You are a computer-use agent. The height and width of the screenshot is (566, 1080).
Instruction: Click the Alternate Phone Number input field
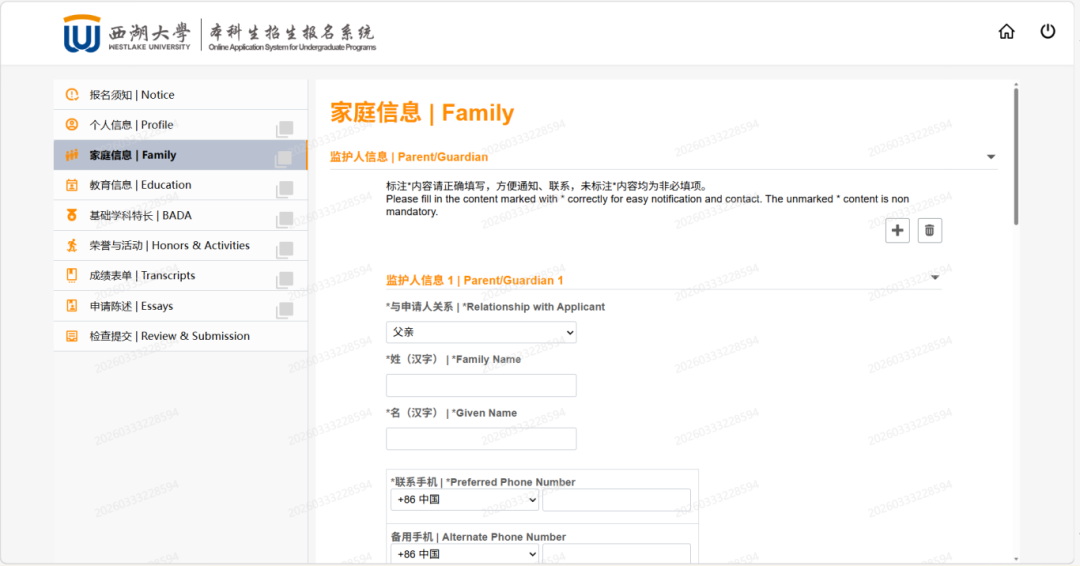(616, 554)
